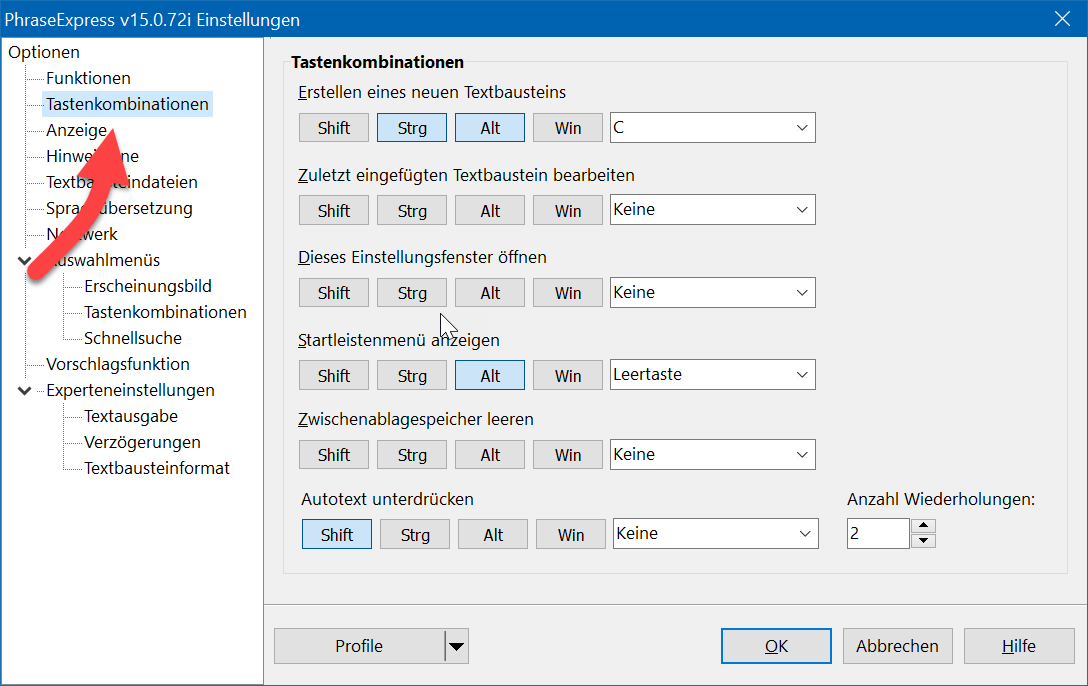Confirm settings with OK

point(776,646)
